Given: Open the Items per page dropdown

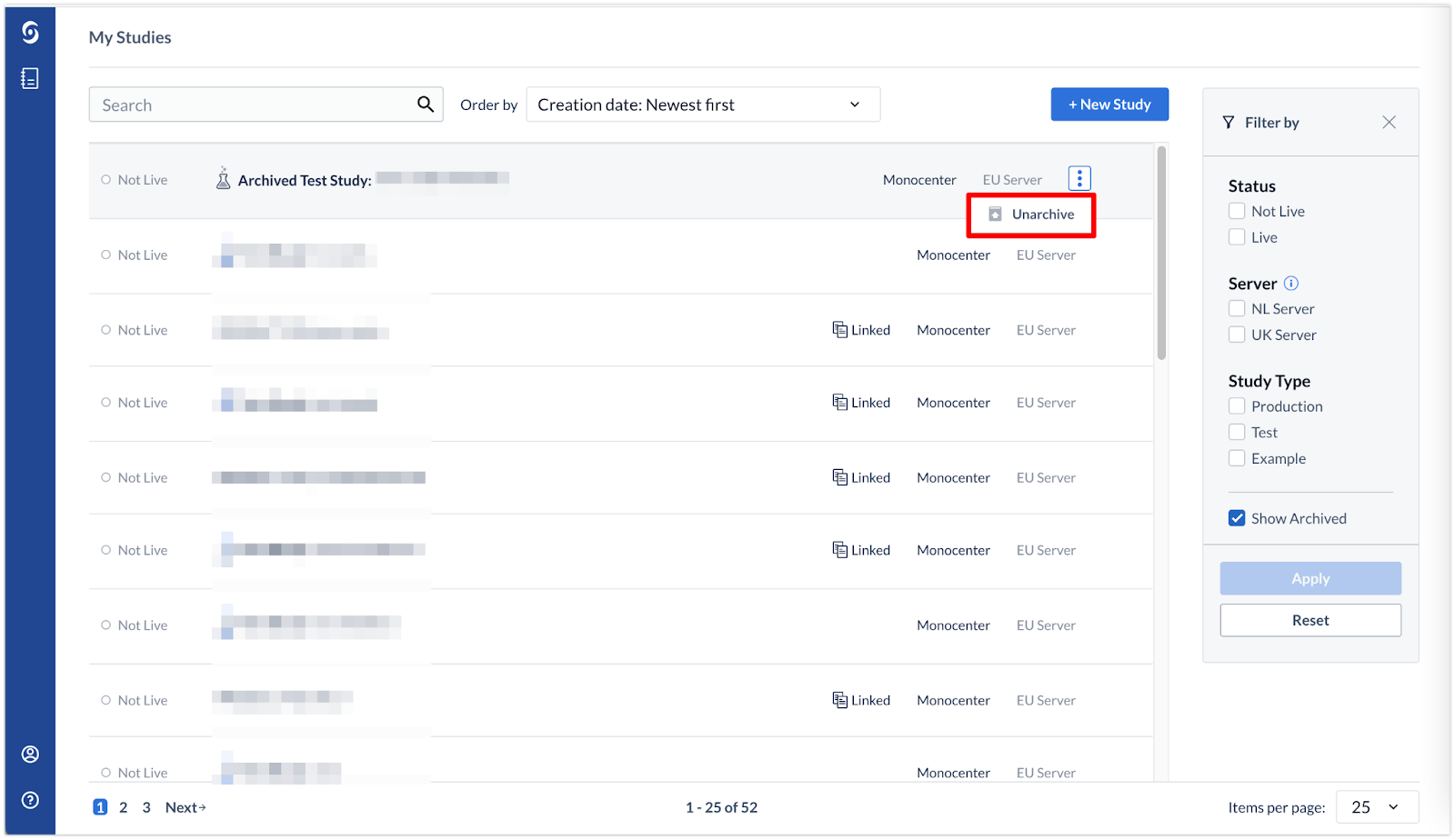Looking at the screenshot, I should tap(1377, 807).
